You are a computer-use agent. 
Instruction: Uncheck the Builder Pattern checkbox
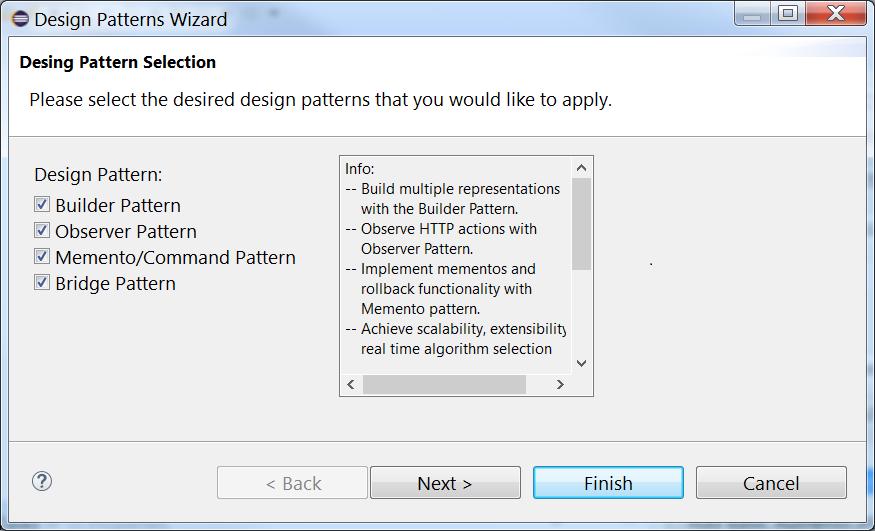42,204
